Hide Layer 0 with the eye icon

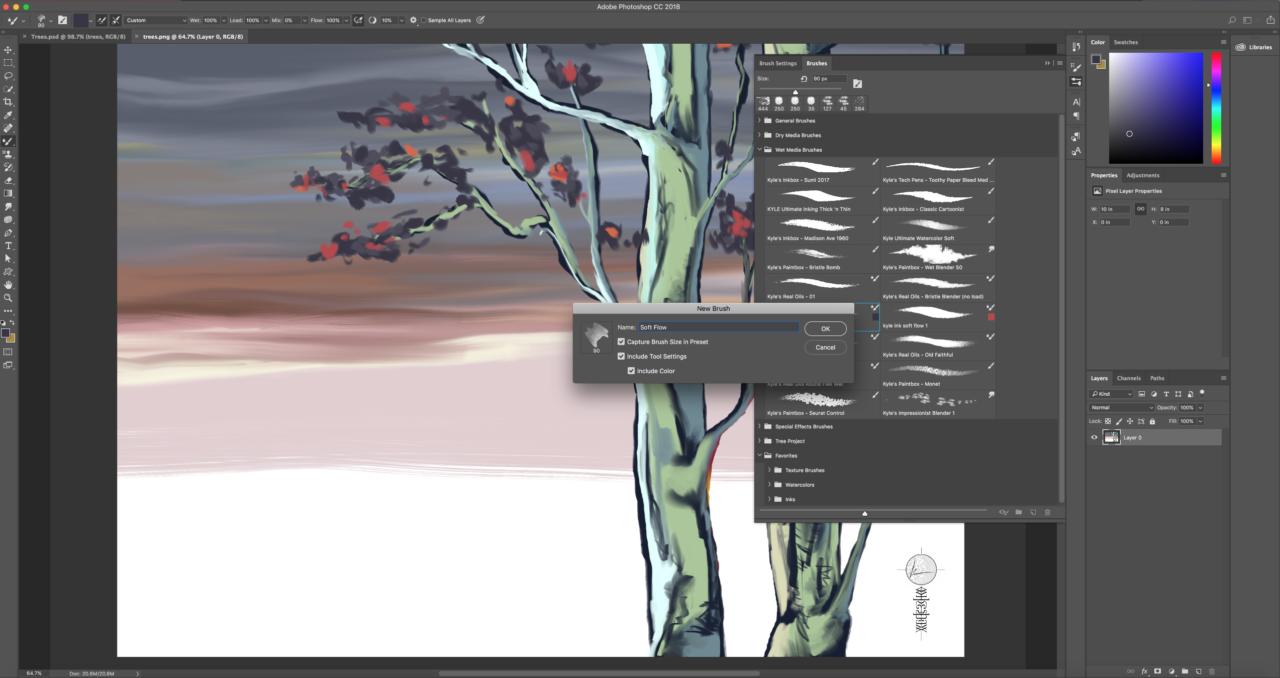(x=1094, y=437)
